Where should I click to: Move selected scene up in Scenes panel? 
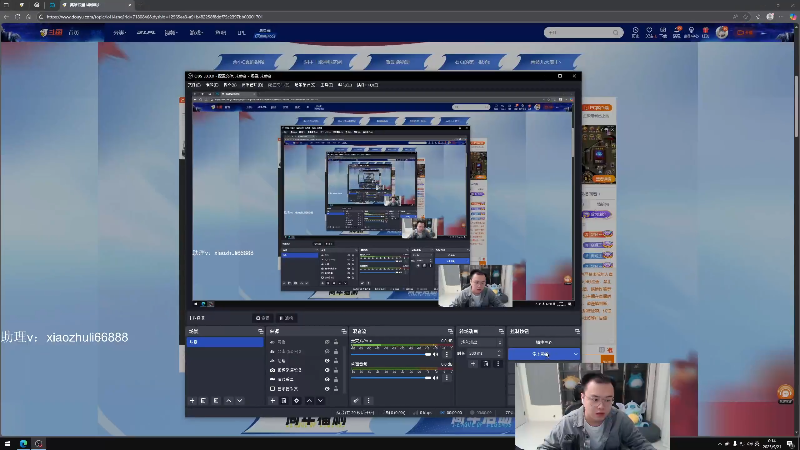(229, 401)
